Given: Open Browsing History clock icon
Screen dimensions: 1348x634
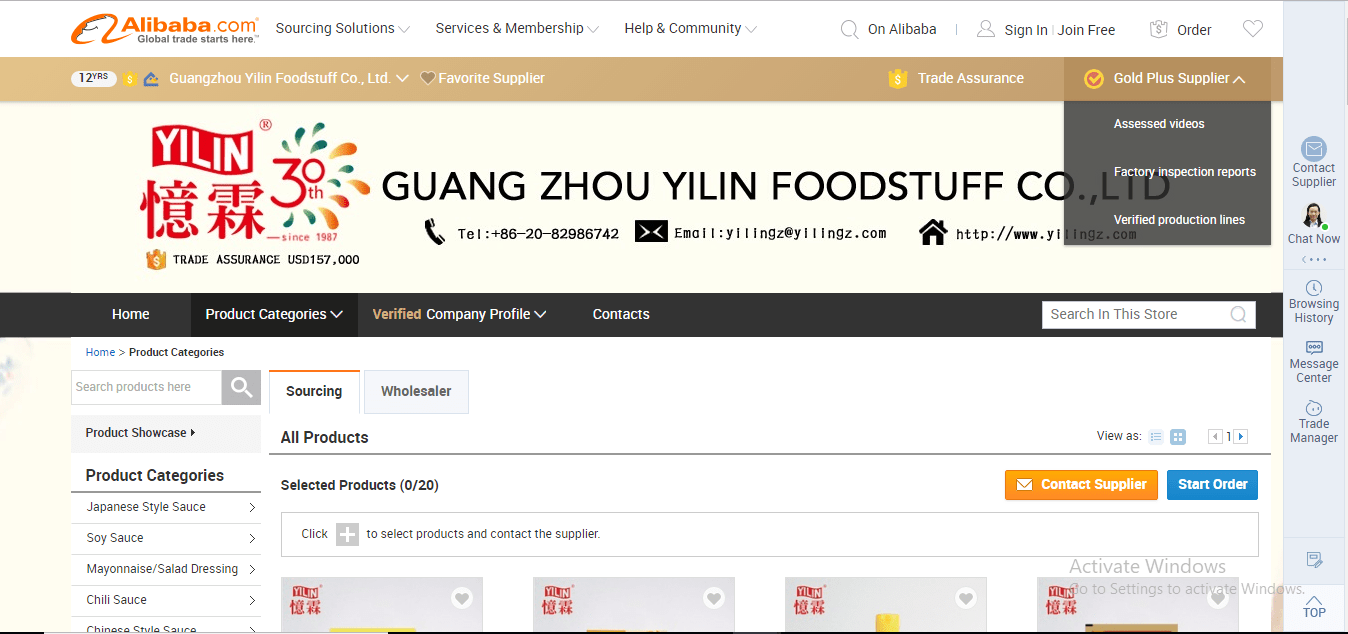Looking at the screenshot, I should tap(1314, 288).
